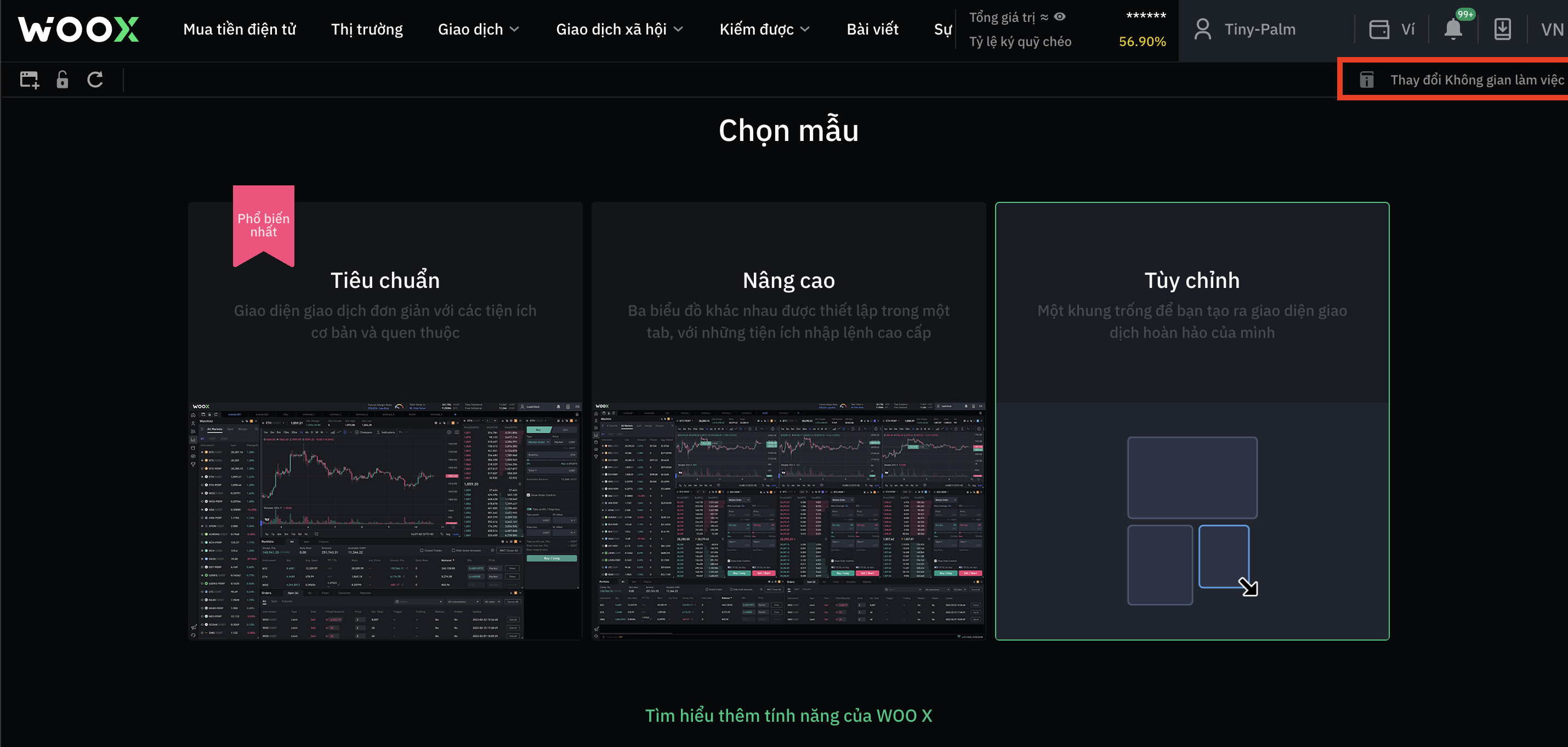Toggle the balance visibility eye icon
The width and height of the screenshot is (1568, 747).
[1060, 17]
